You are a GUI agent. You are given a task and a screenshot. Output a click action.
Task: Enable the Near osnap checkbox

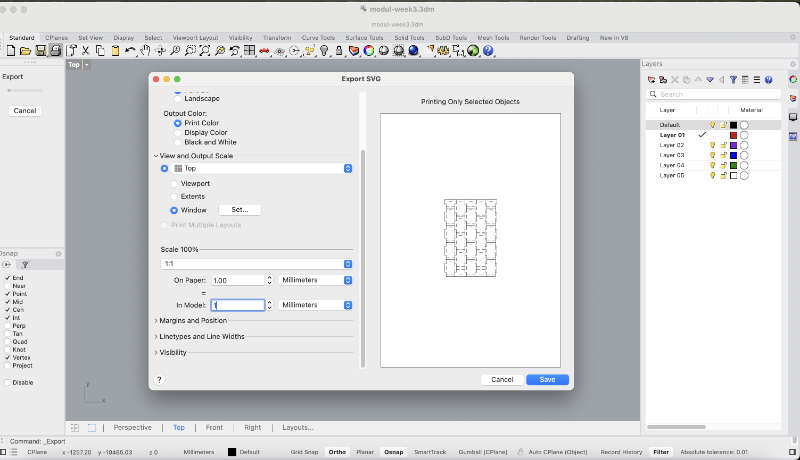[8, 286]
